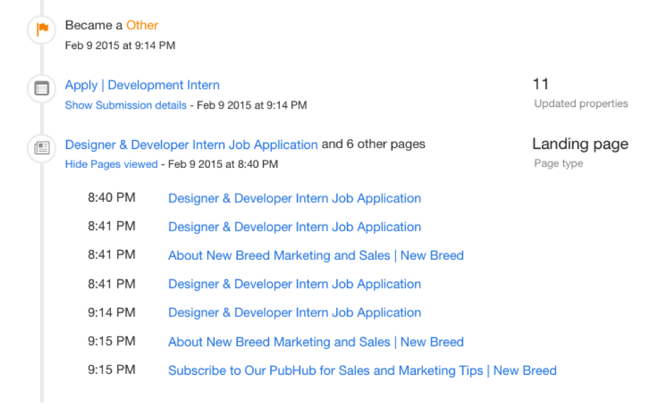Open Job Application link directly below 8:41 About link
This screenshot has width=650, height=403.
(294, 284)
